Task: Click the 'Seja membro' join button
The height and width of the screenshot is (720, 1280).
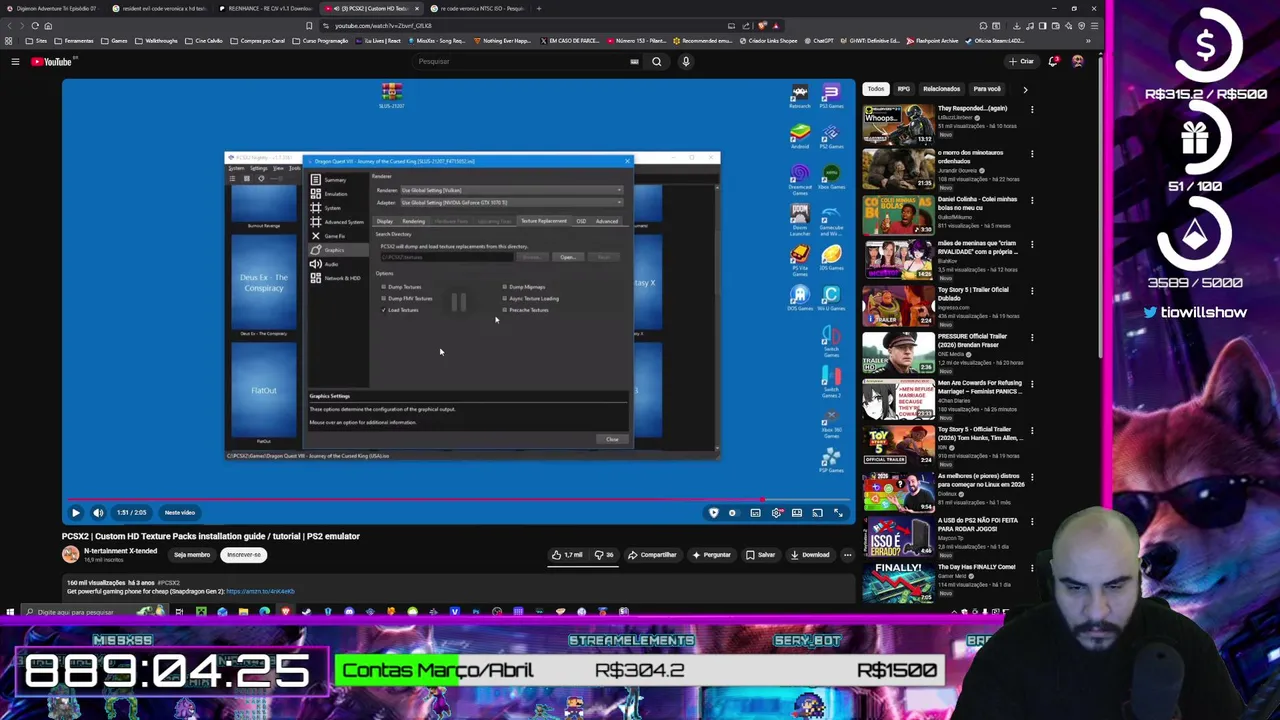Action: (x=192, y=555)
